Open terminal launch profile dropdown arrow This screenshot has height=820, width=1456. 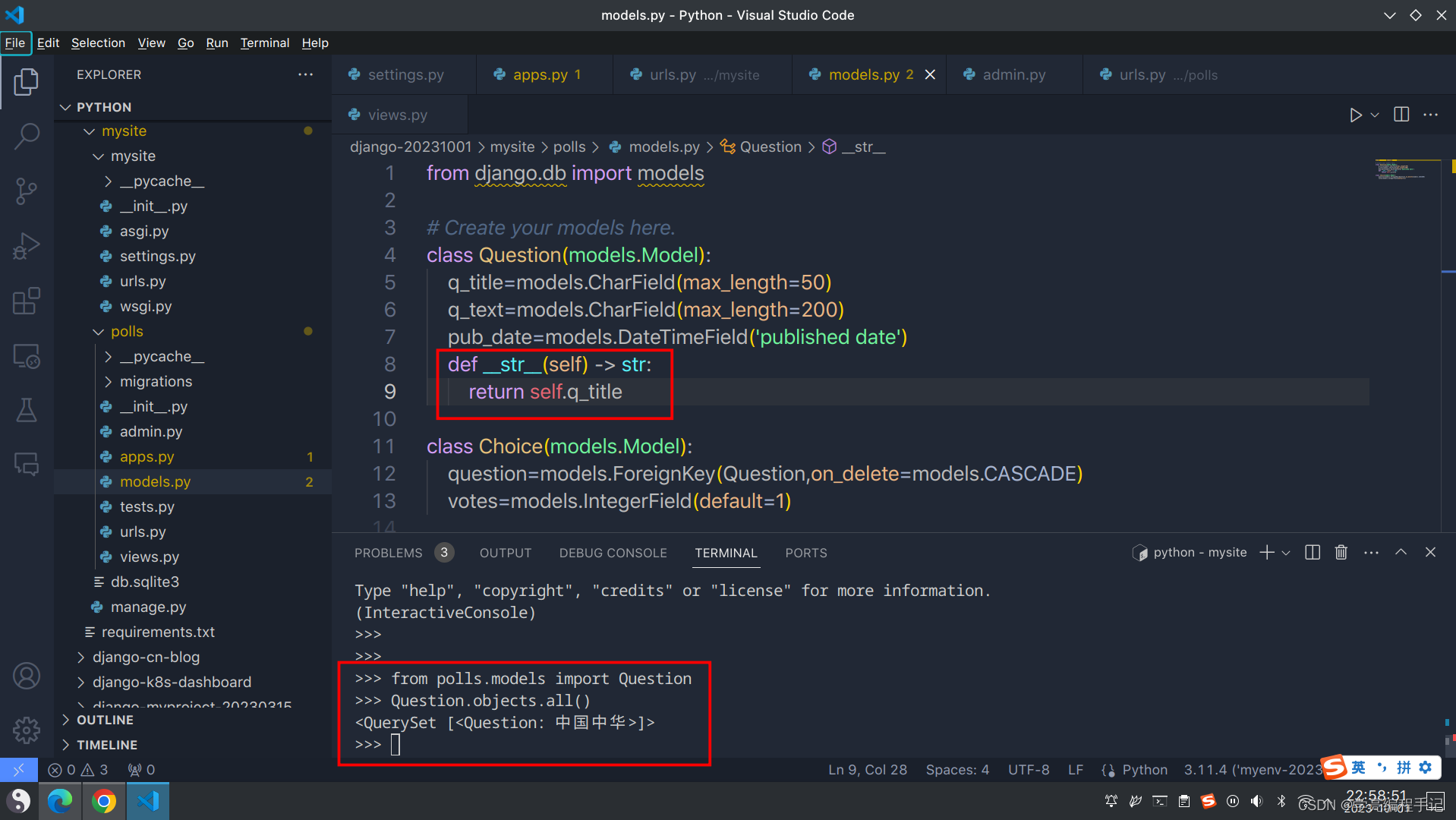1286,553
